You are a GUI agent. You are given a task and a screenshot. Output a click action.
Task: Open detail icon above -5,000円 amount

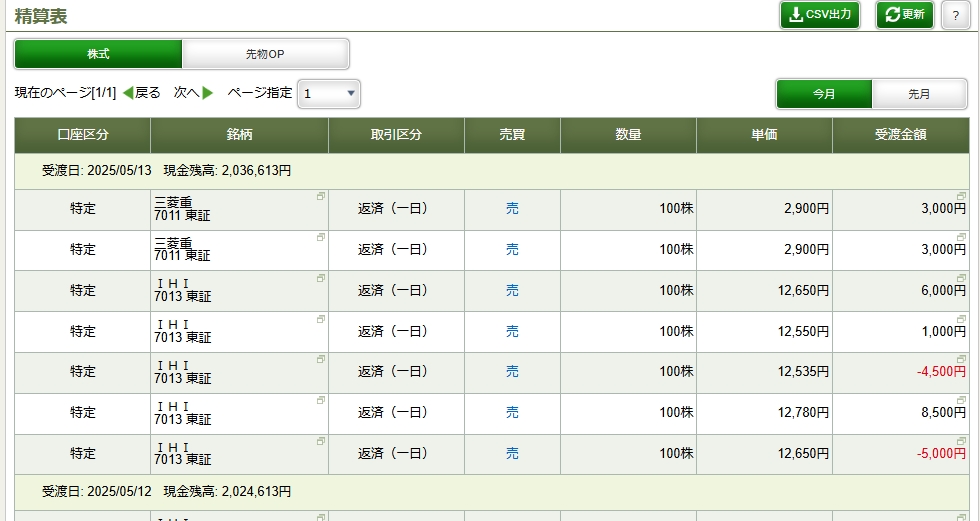point(961,441)
